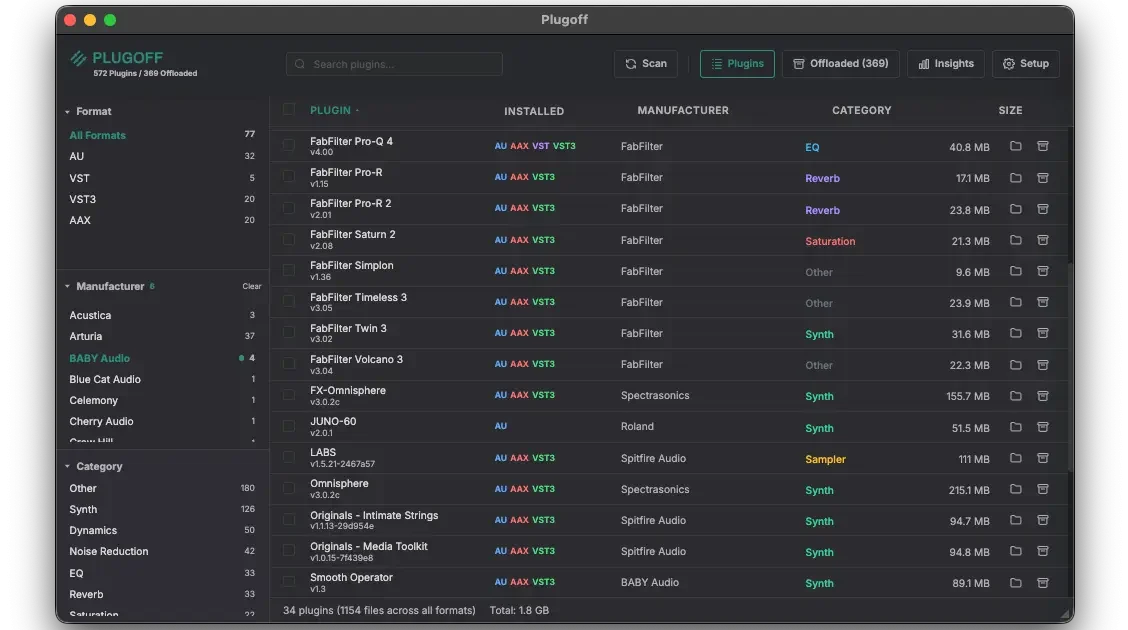Reveal Omnisphere in Finder via folder icon

tap(1015, 489)
